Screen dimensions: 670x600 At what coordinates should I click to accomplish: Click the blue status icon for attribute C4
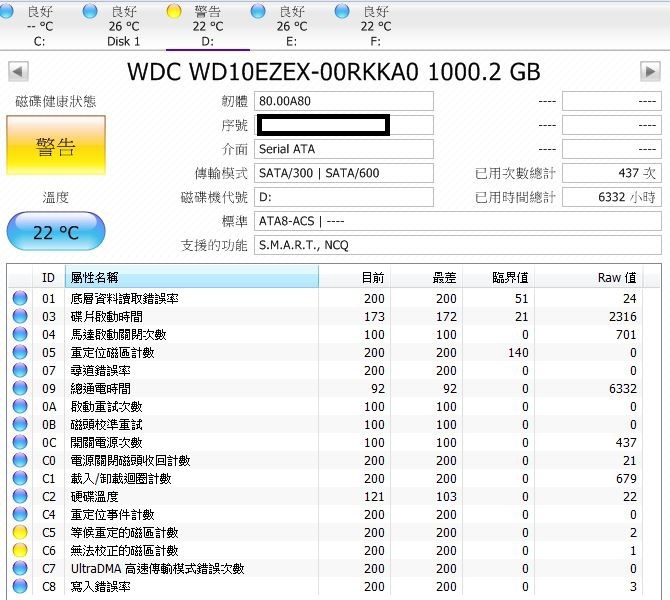(x=20, y=514)
